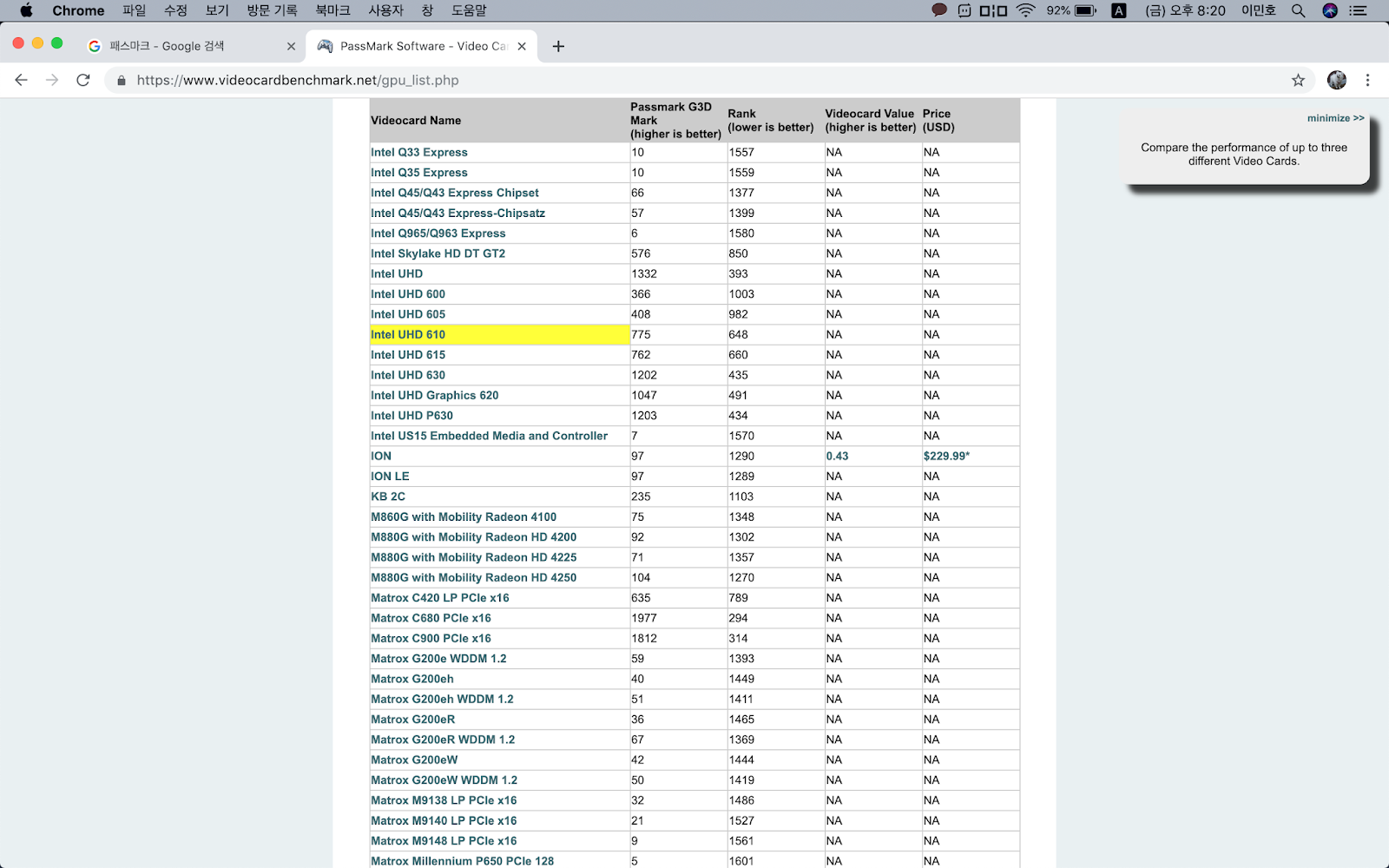This screenshot has width=1389, height=868.
Task: Open the highlighted Intel UHD 610 link
Action: (408, 334)
